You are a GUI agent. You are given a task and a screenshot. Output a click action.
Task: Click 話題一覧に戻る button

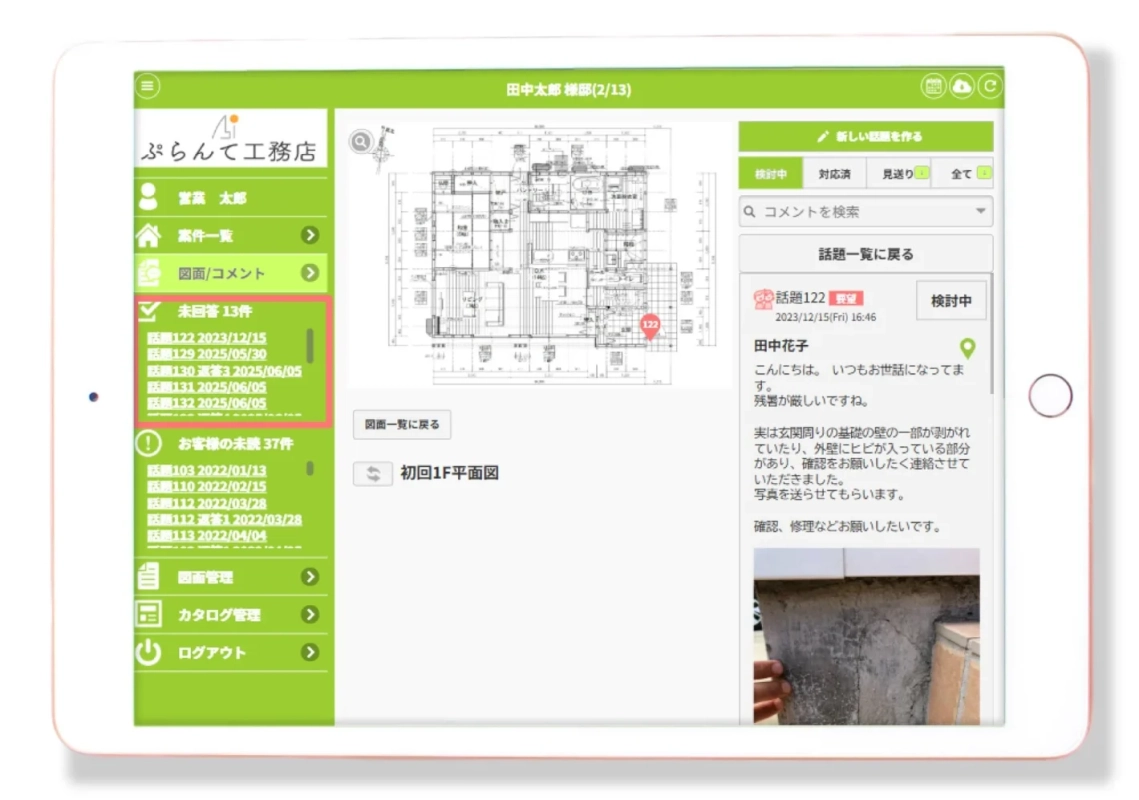[866, 254]
